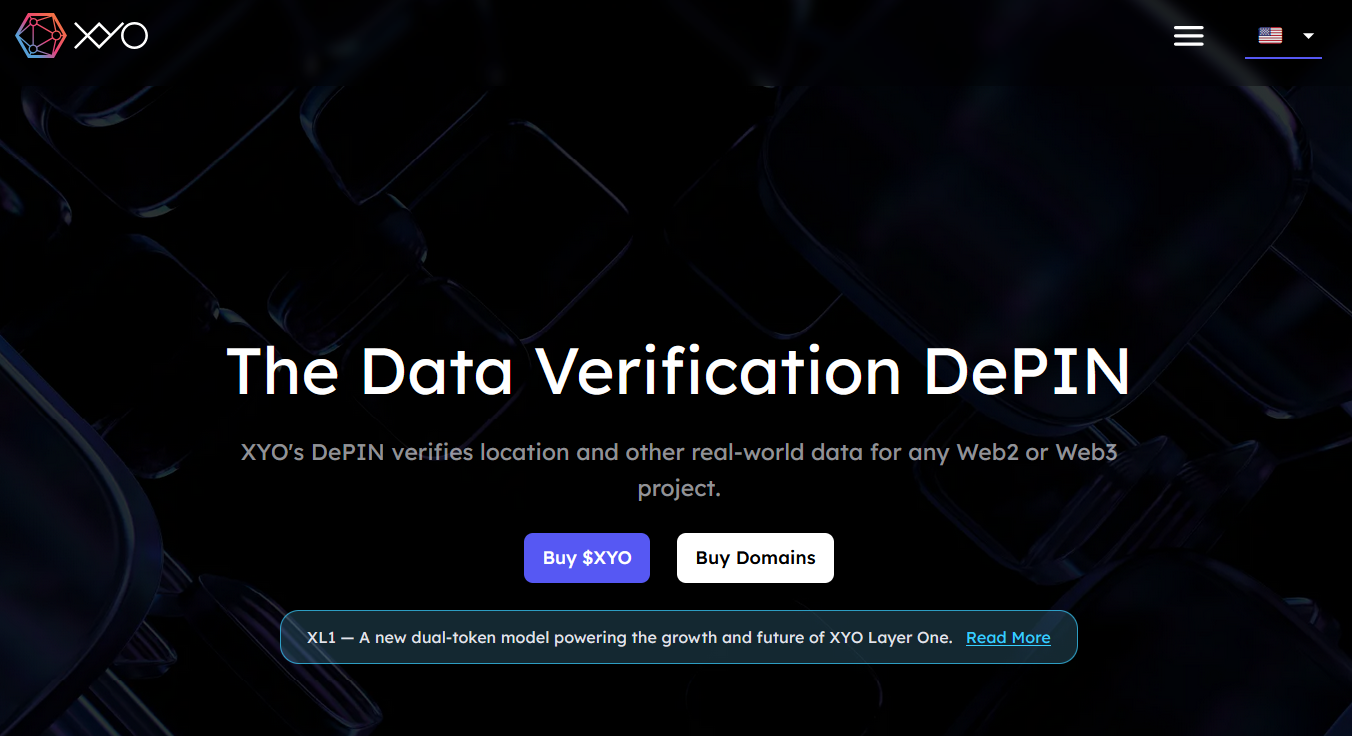This screenshot has height=736, width=1352.
Task: Click the heading The Data Verification DePIN
Action: click(x=678, y=371)
